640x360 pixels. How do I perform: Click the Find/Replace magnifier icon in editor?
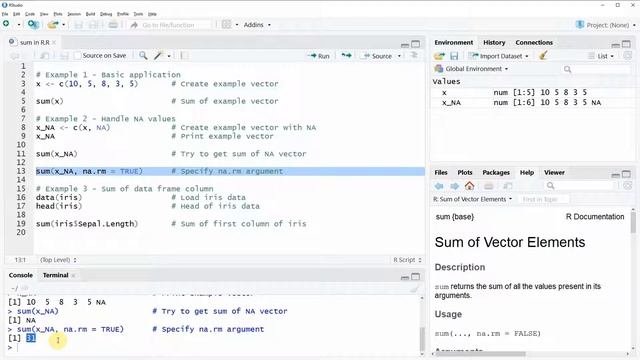(143, 56)
